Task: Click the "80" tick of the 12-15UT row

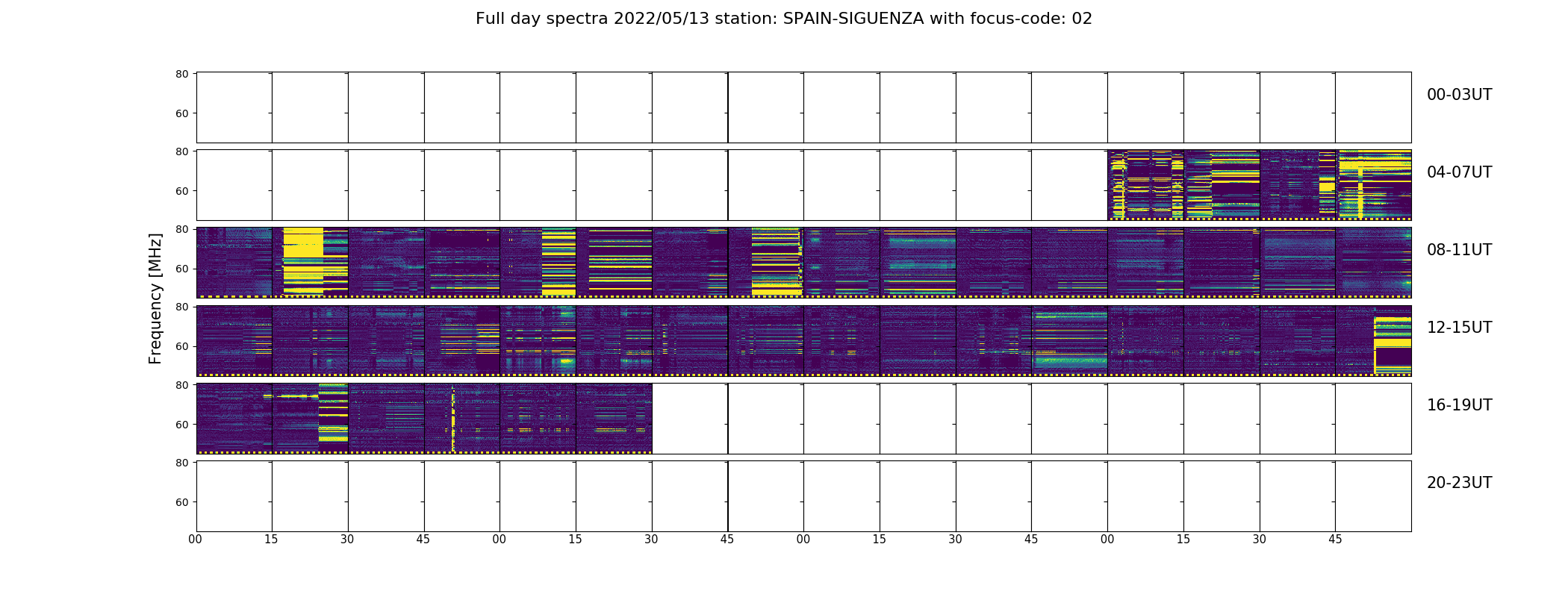Action: (x=181, y=307)
